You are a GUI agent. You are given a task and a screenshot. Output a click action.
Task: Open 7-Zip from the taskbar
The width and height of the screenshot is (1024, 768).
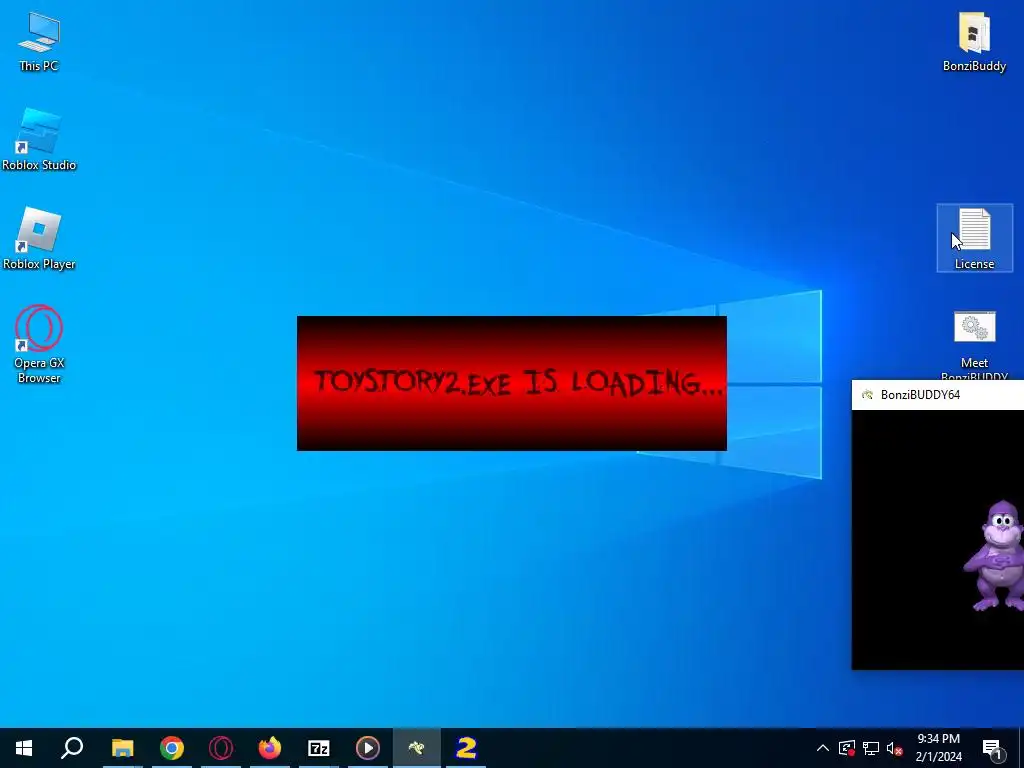pos(319,748)
